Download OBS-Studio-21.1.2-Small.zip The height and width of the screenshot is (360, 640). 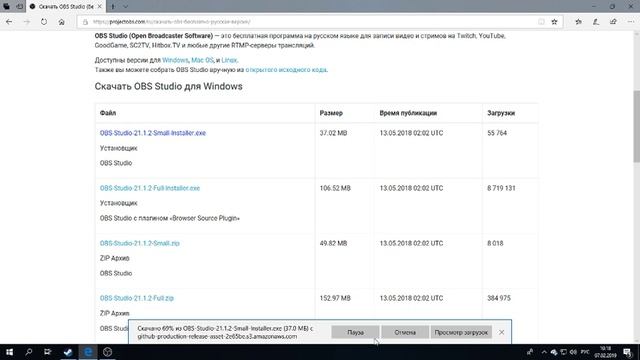tap(140, 243)
